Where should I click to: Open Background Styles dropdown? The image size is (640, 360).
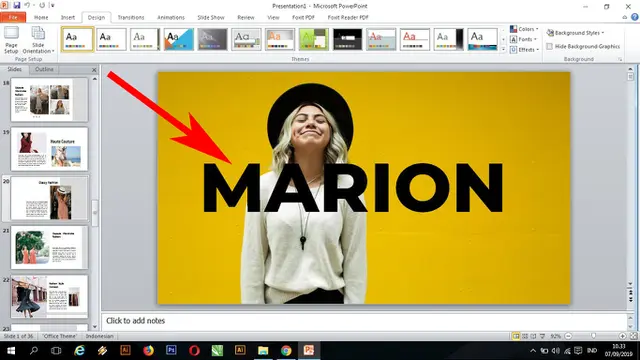[576, 33]
